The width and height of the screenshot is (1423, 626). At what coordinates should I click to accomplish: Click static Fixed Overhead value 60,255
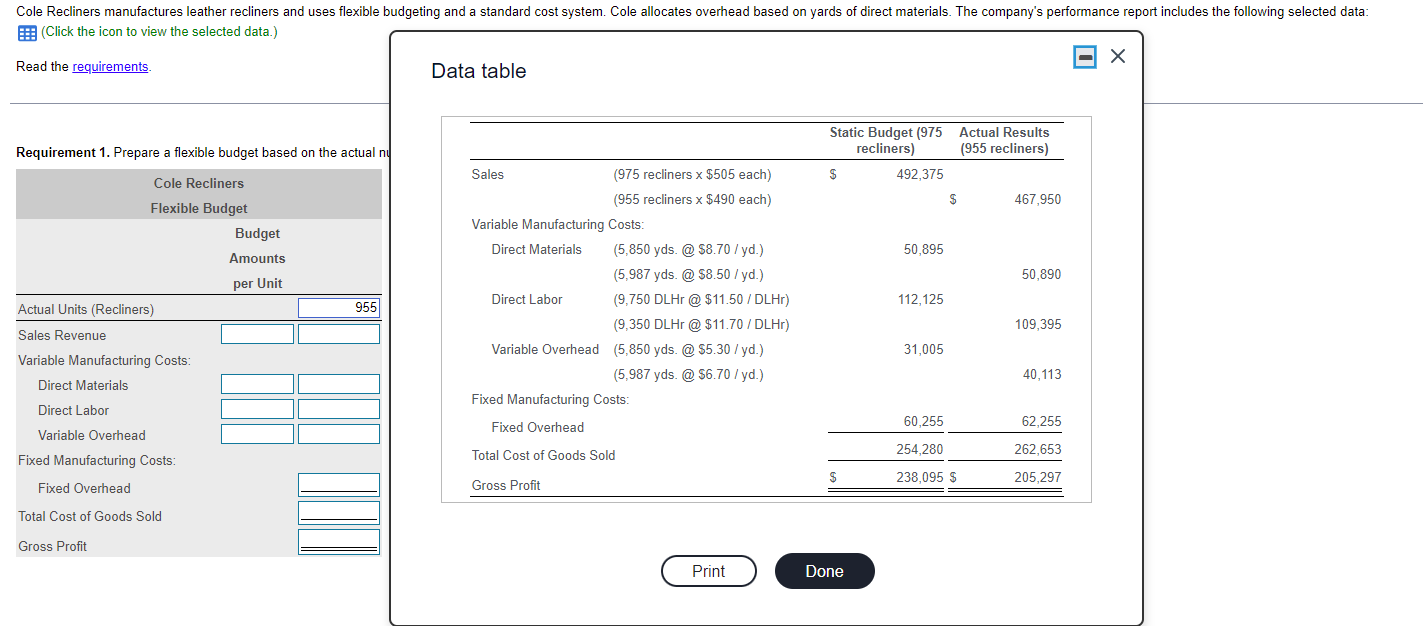(923, 421)
